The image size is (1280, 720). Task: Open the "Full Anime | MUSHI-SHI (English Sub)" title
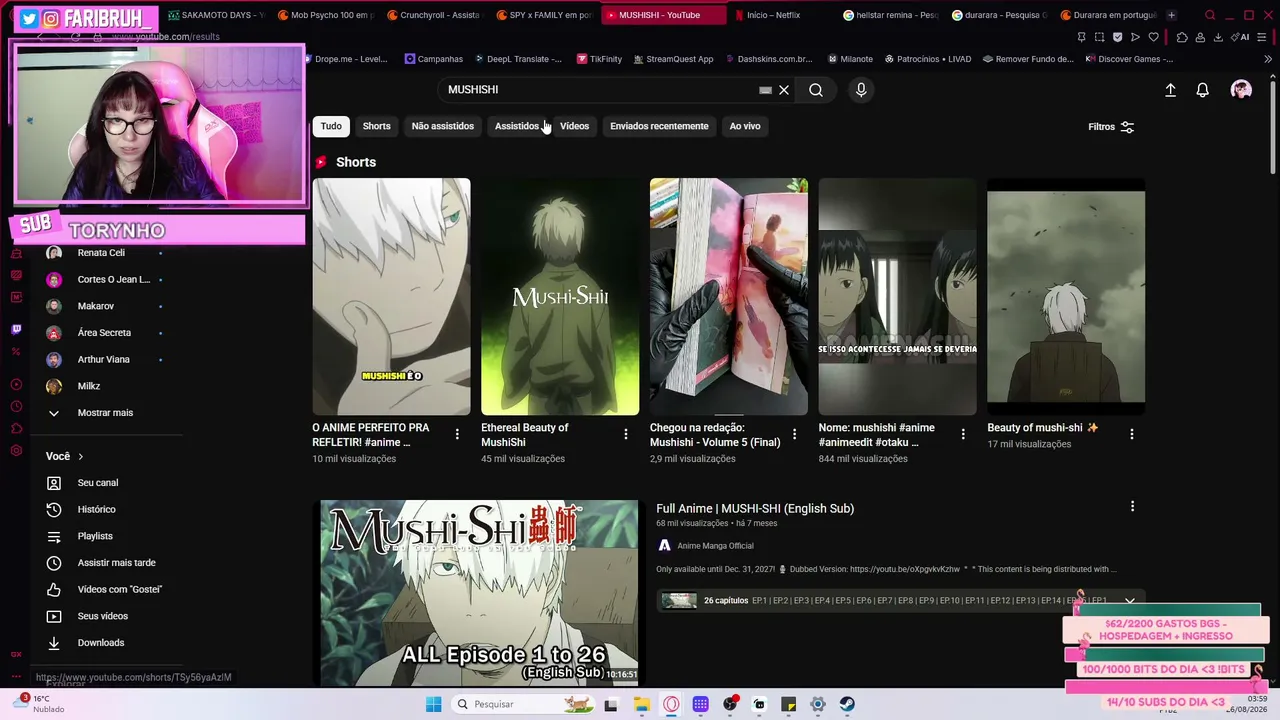[755, 508]
